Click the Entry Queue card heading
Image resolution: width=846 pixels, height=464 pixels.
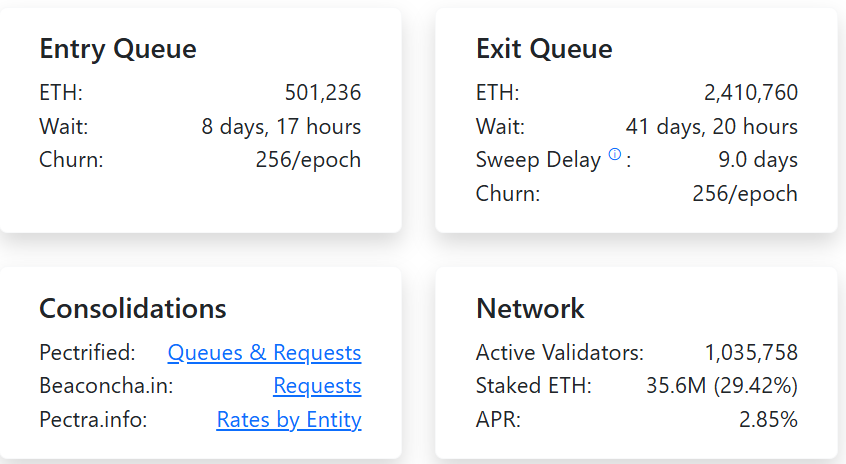pos(118,49)
